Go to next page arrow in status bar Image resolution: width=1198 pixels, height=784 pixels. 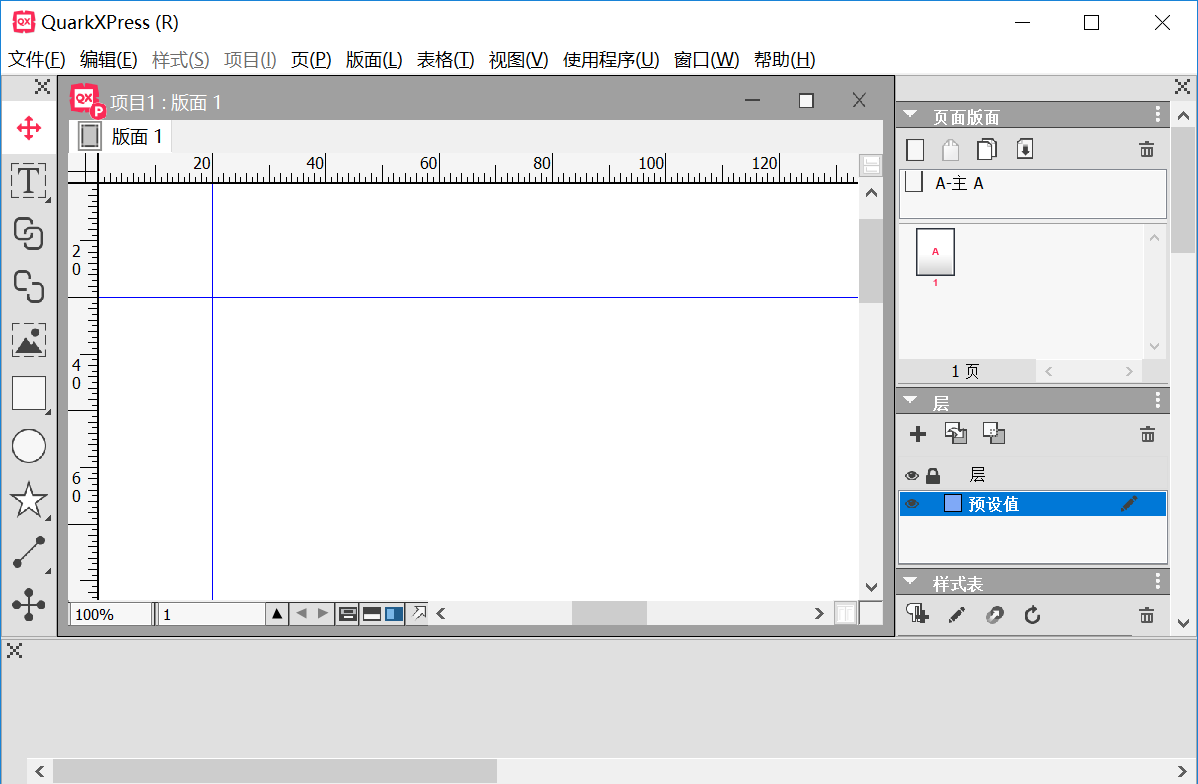[323, 613]
